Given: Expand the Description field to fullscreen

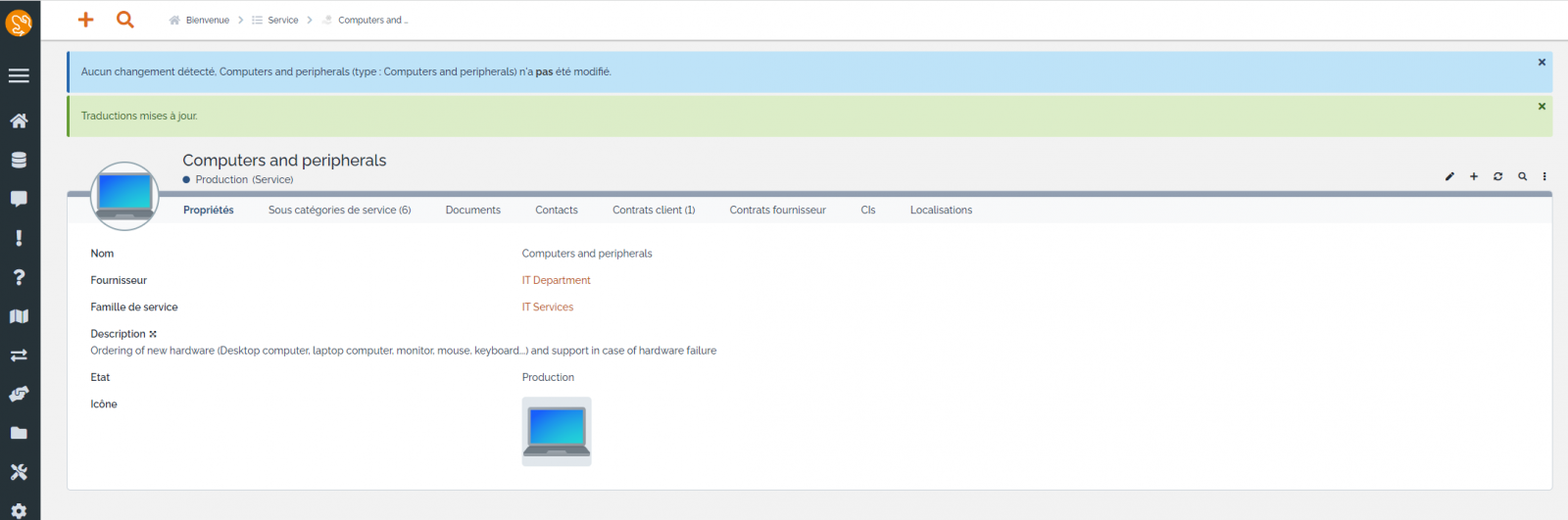Looking at the screenshot, I should 153,334.
